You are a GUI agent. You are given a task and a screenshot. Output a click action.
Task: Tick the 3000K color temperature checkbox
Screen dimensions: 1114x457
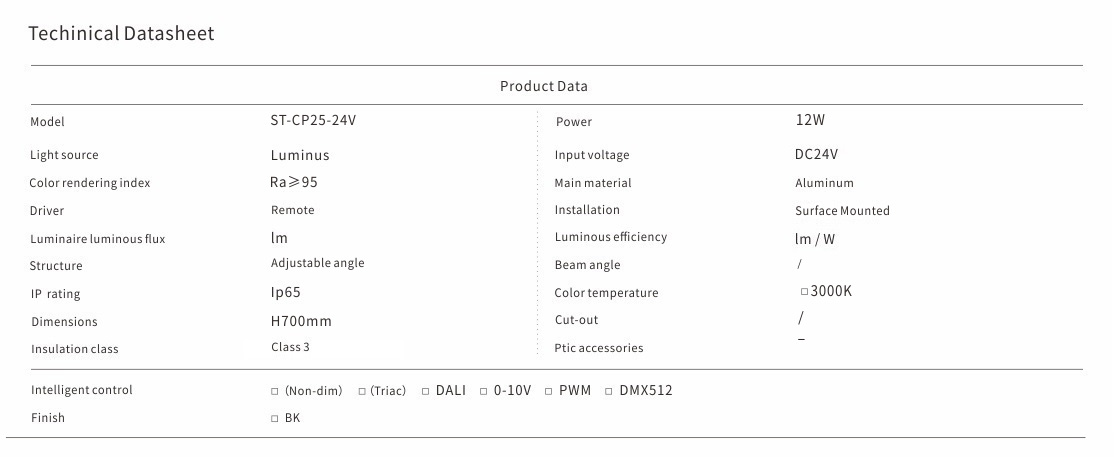tap(804, 292)
